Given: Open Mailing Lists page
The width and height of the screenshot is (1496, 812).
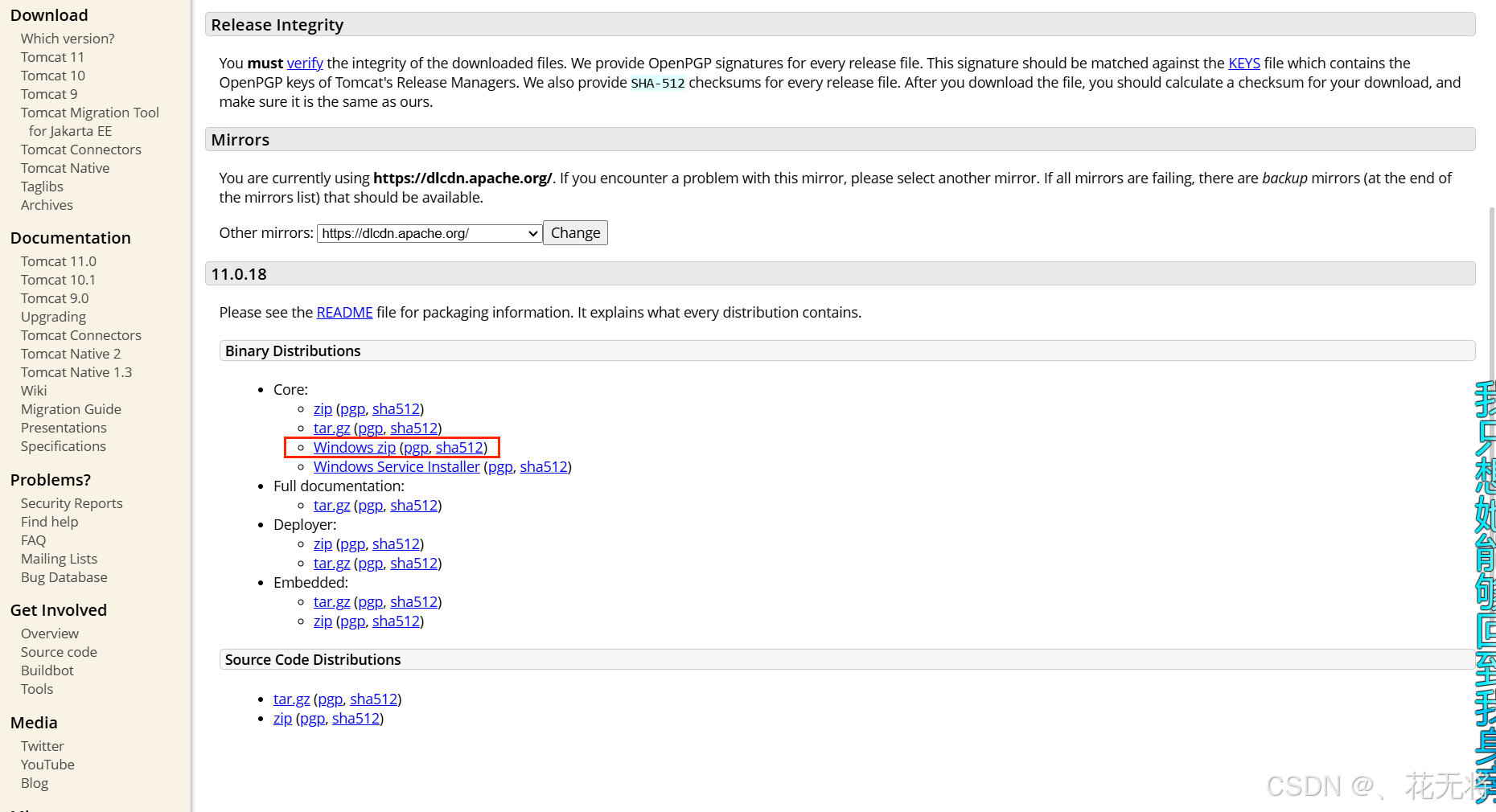Looking at the screenshot, I should [59, 559].
